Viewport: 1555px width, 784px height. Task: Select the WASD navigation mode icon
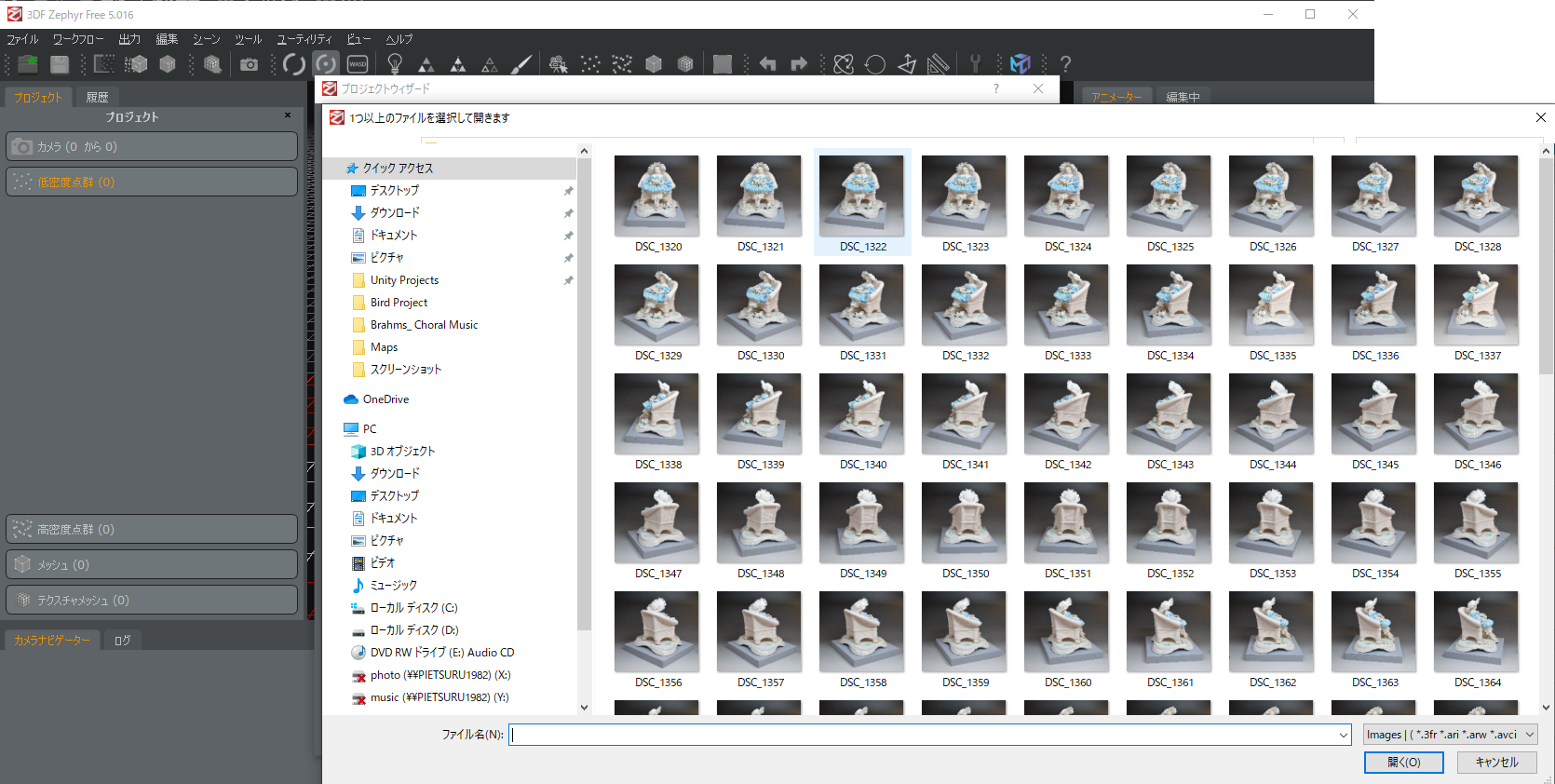pyautogui.click(x=358, y=64)
